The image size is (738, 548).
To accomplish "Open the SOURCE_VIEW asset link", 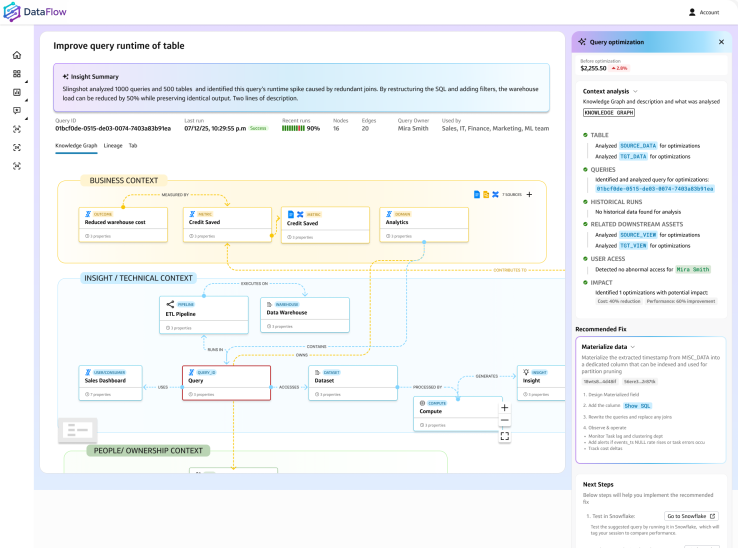I will point(638,235).
